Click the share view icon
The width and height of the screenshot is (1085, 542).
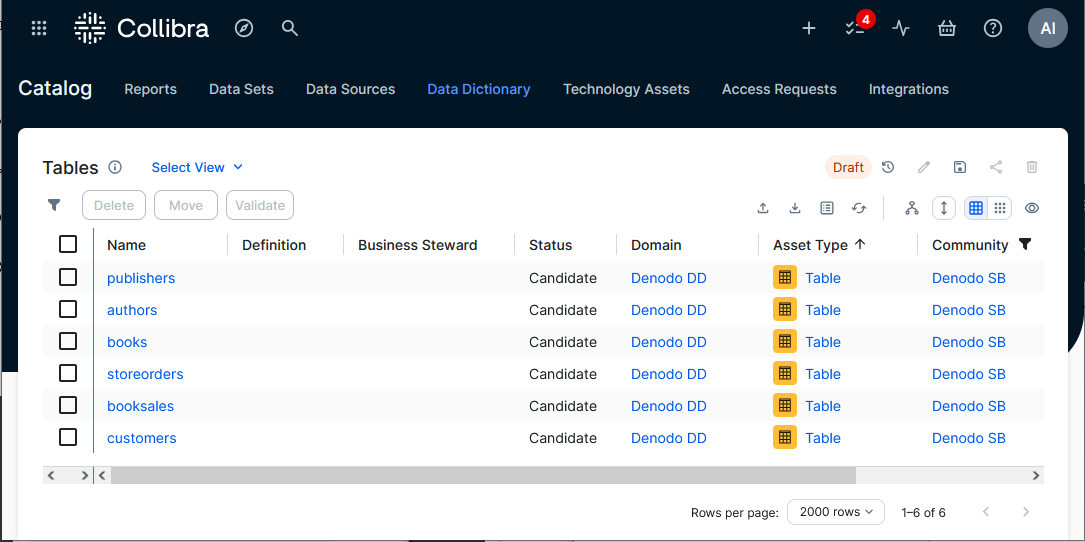(996, 167)
